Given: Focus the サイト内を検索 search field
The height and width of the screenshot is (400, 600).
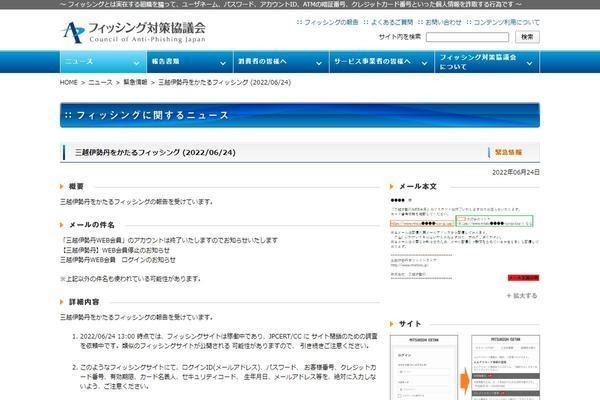Looking at the screenshot, I should coord(467,37).
